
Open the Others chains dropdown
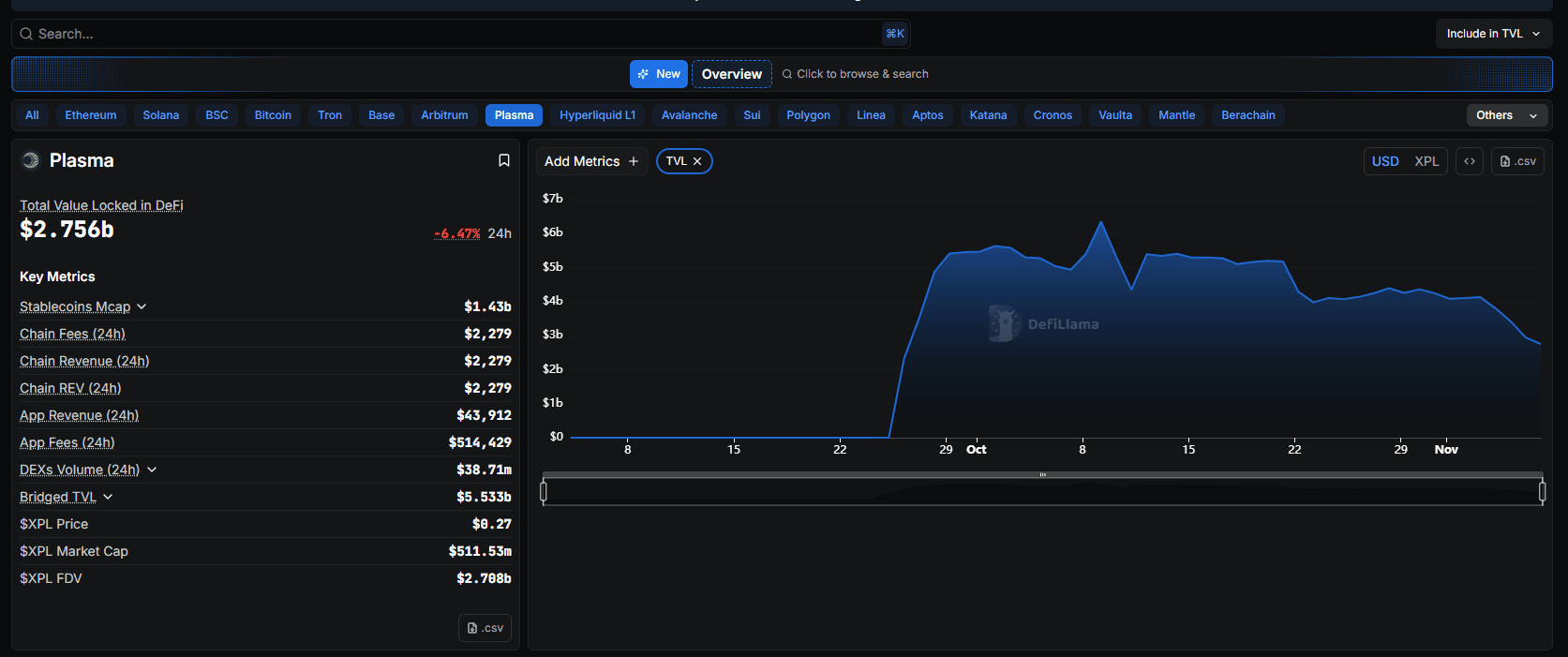click(1506, 115)
